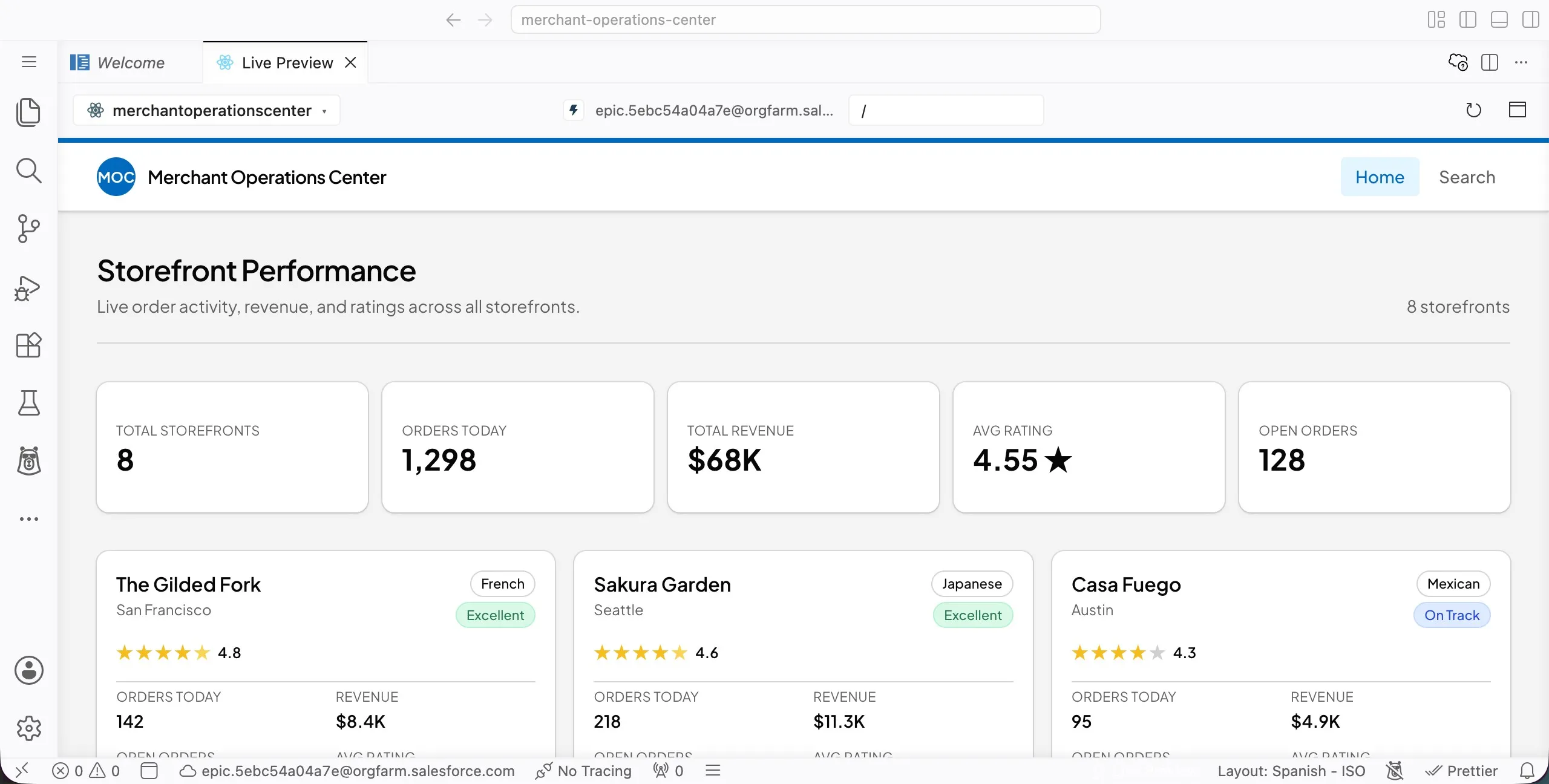
Task: Open the Testing flask icon
Action: 28,403
